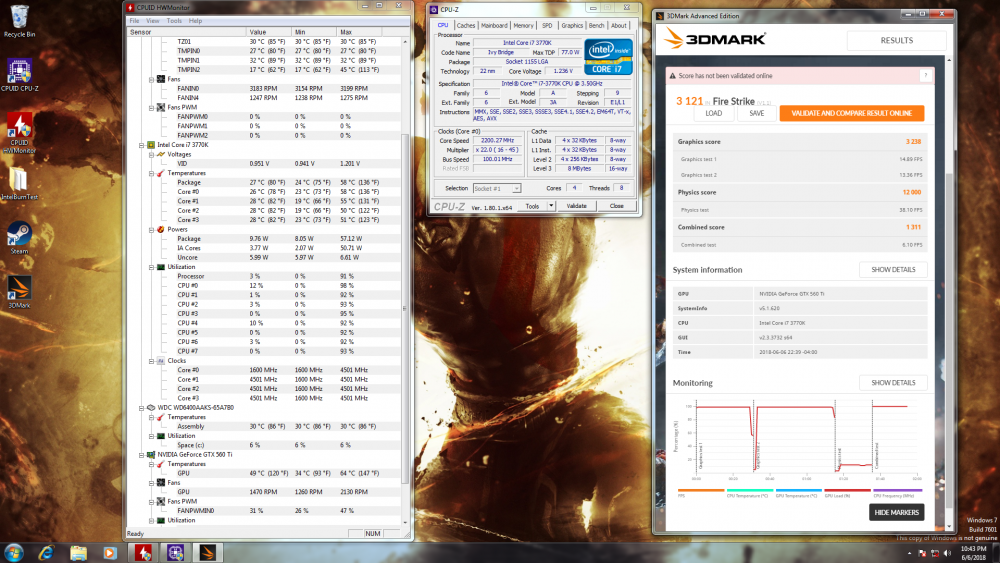Click the down arrow of the 3DMark scrollbar
This screenshot has width=1000, height=563.
tap(949, 527)
